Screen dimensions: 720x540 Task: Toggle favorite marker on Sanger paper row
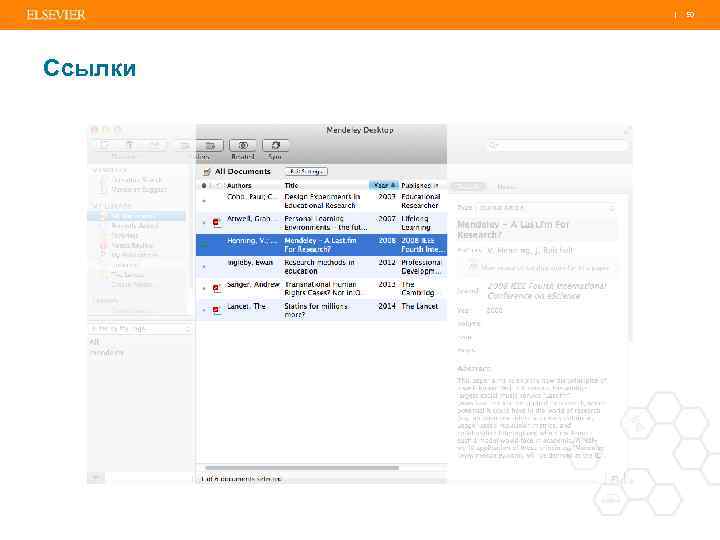pyautogui.click(x=204, y=288)
